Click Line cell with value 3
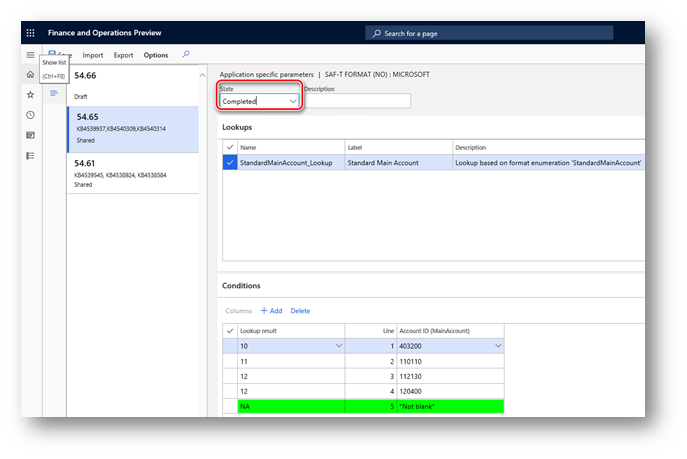 tap(371, 376)
